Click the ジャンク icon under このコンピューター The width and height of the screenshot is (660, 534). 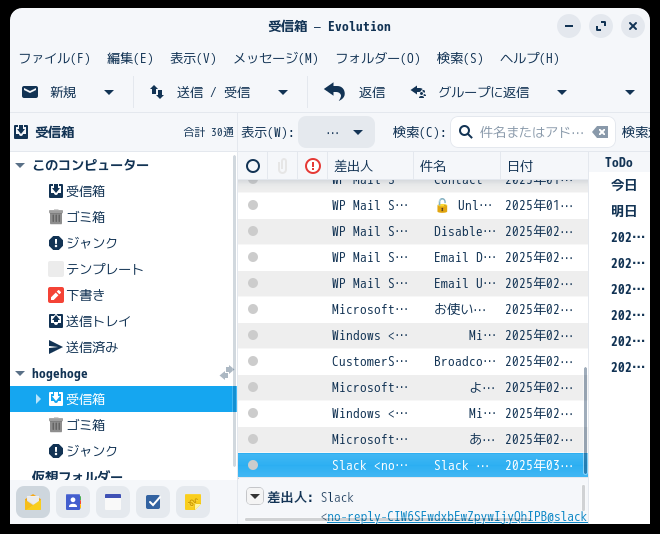[56, 243]
